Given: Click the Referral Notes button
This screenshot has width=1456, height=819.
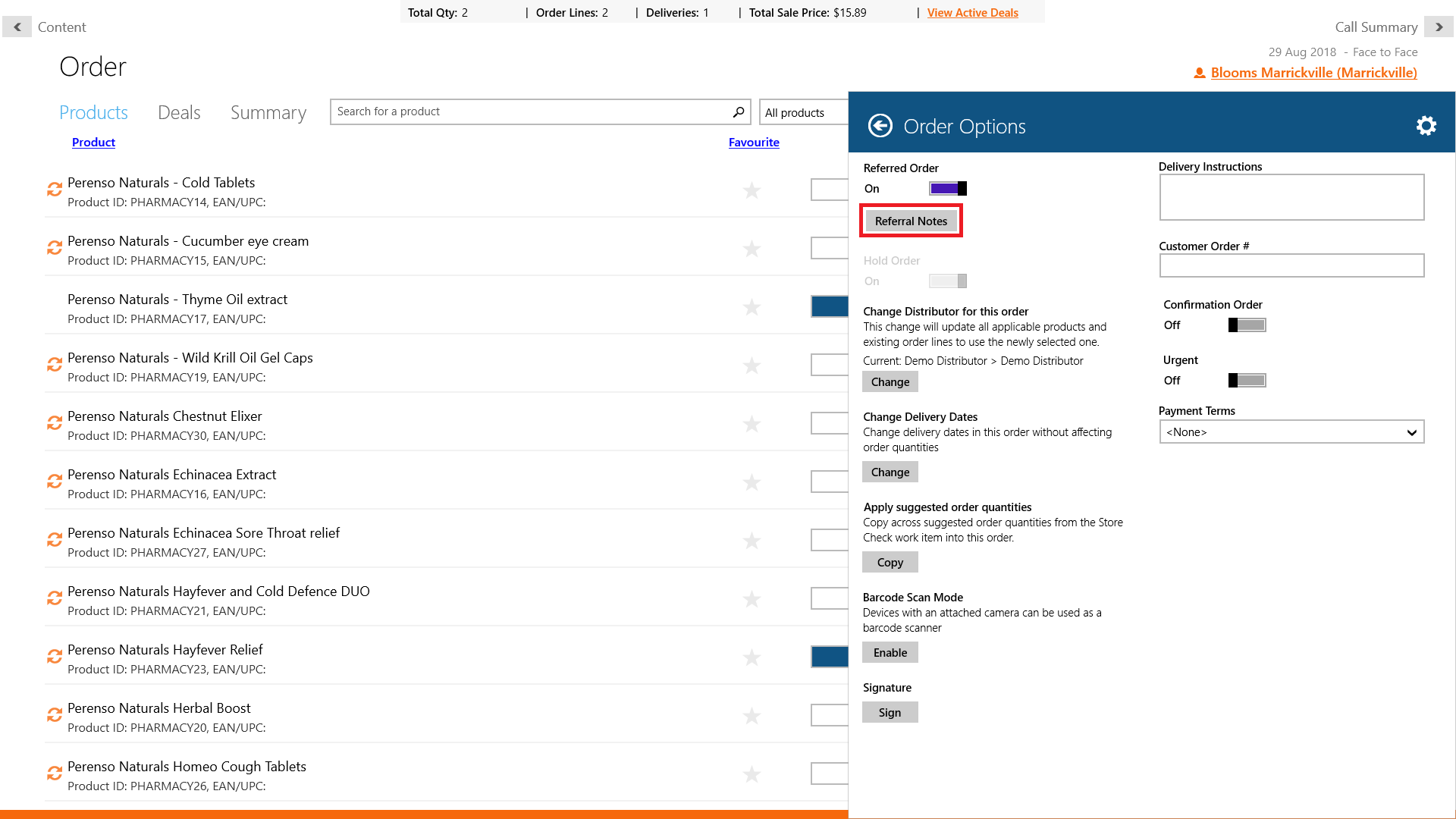Looking at the screenshot, I should pyautogui.click(x=911, y=221).
